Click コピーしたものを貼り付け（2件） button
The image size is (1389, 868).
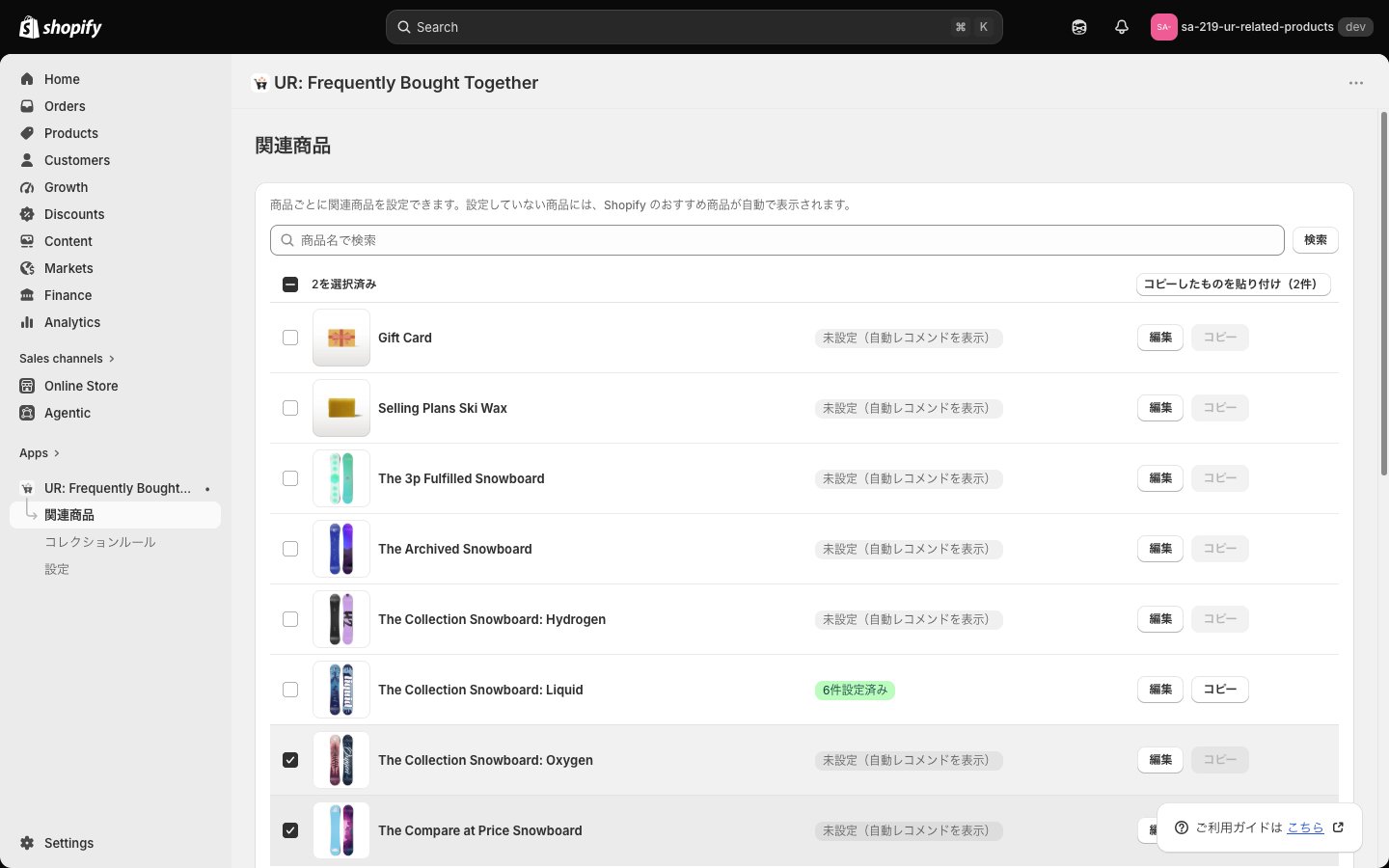click(x=1234, y=285)
